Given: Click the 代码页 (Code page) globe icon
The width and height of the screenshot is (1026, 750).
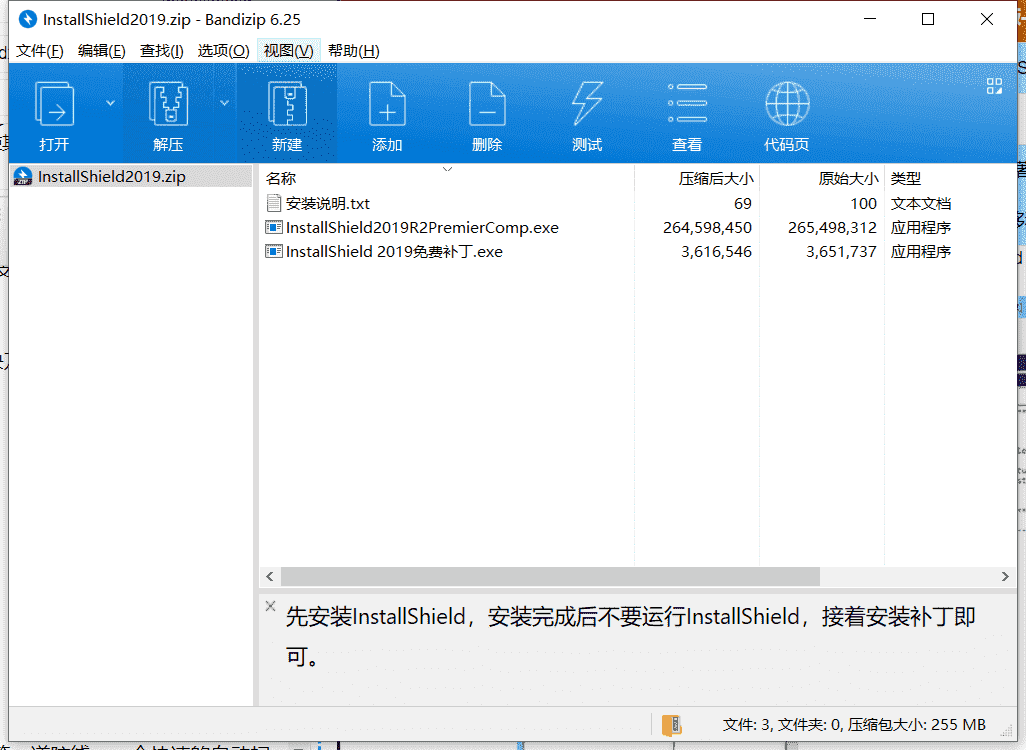Looking at the screenshot, I should click(787, 103).
